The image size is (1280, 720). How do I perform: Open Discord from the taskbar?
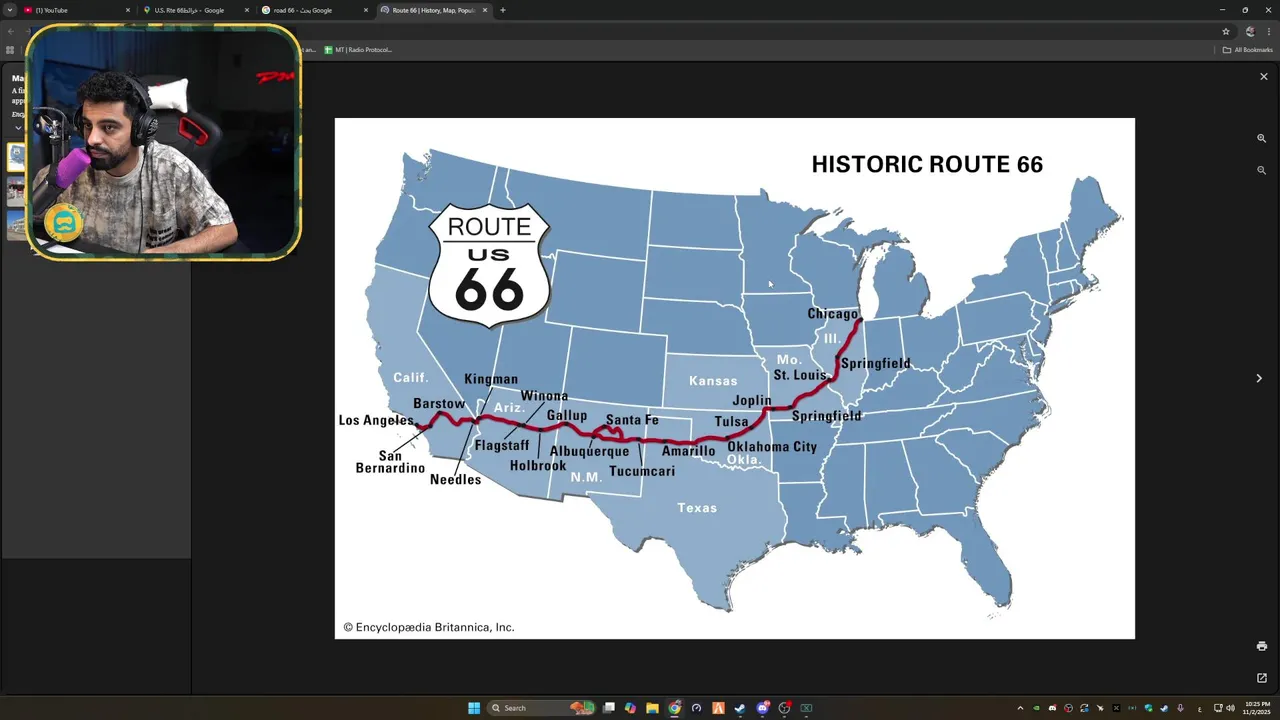(763, 708)
